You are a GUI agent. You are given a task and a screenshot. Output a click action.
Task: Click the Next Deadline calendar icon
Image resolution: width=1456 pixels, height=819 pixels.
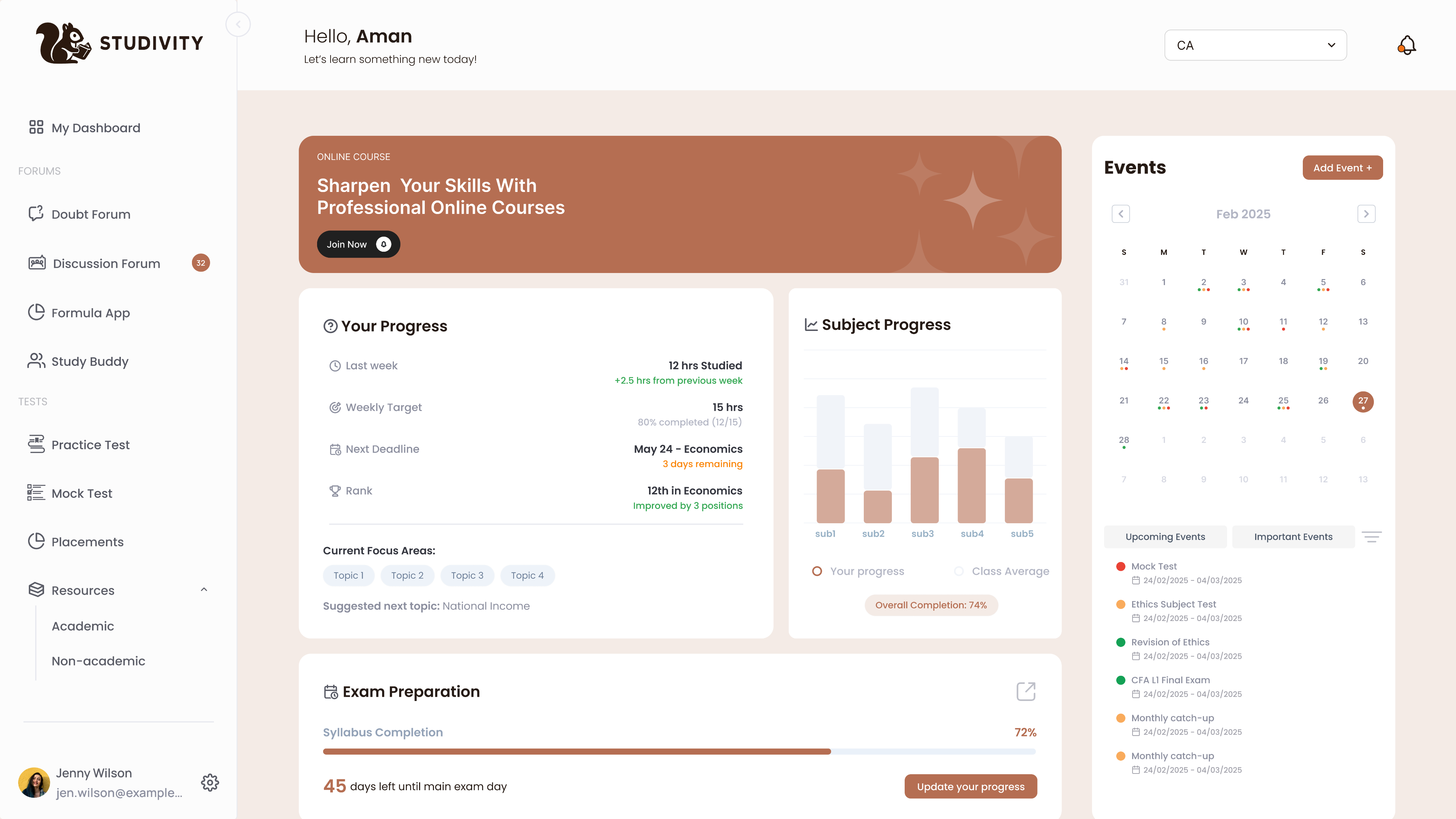click(x=335, y=449)
